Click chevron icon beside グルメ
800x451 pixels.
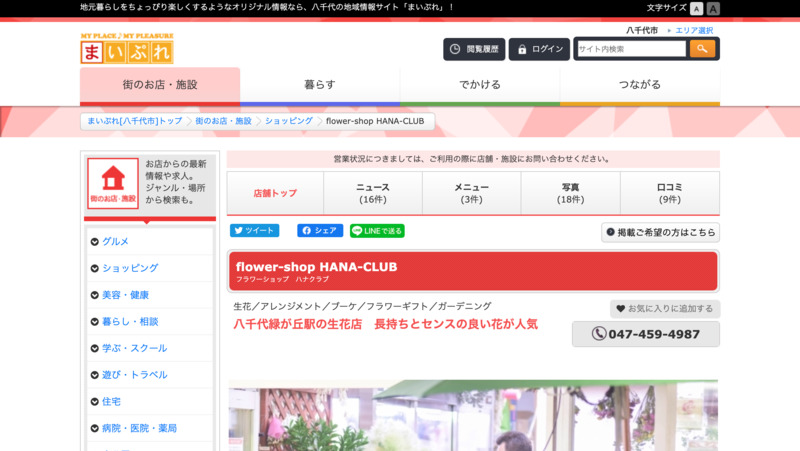[94, 242]
